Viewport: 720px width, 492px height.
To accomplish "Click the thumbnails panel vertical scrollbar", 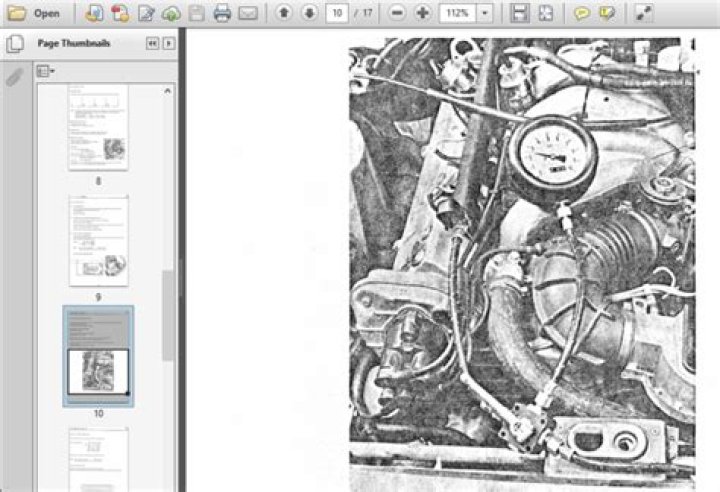I will coord(168,315).
